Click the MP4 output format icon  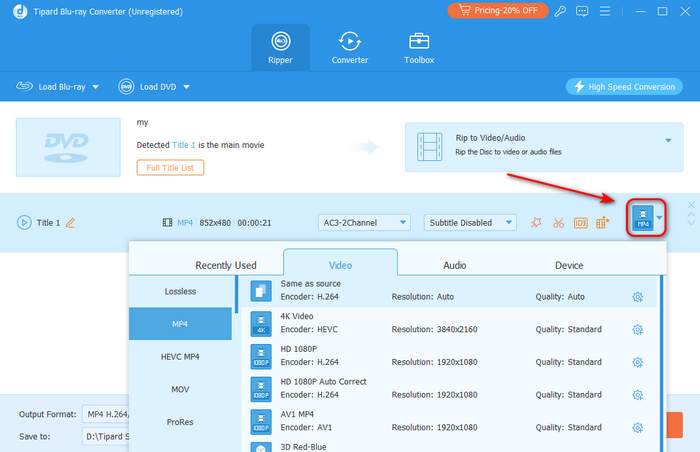643,218
